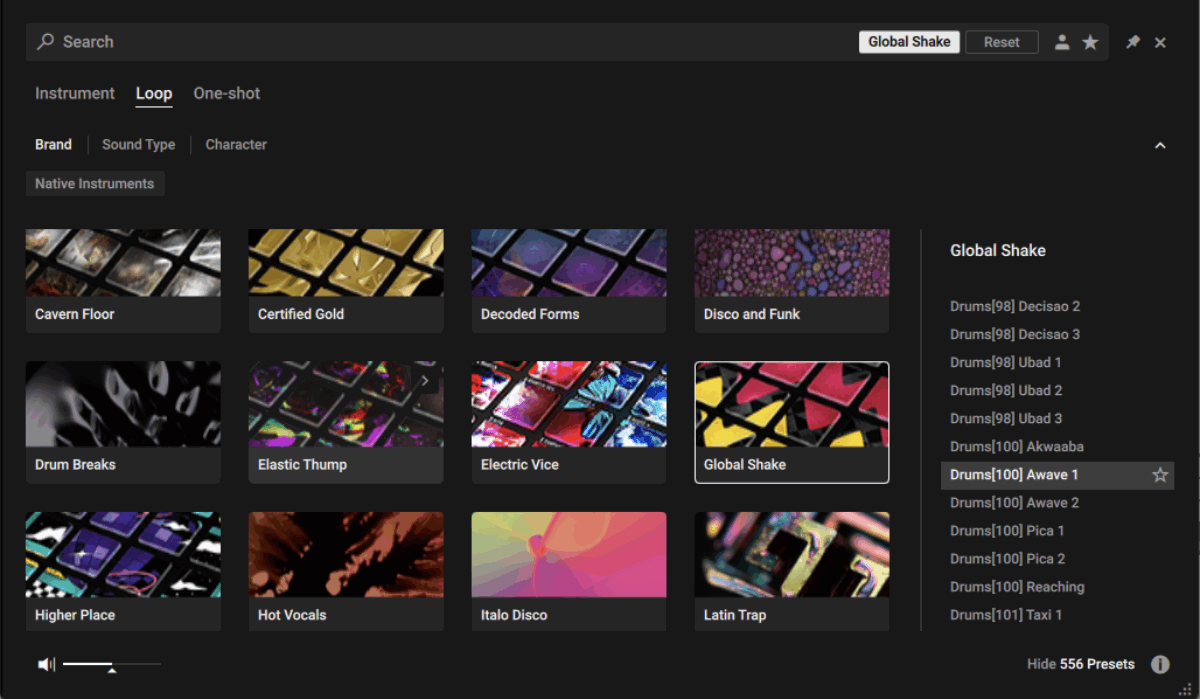Screen dimensions: 1200x699
Task: Choose the Italo Disco expansion
Action: point(569,572)
